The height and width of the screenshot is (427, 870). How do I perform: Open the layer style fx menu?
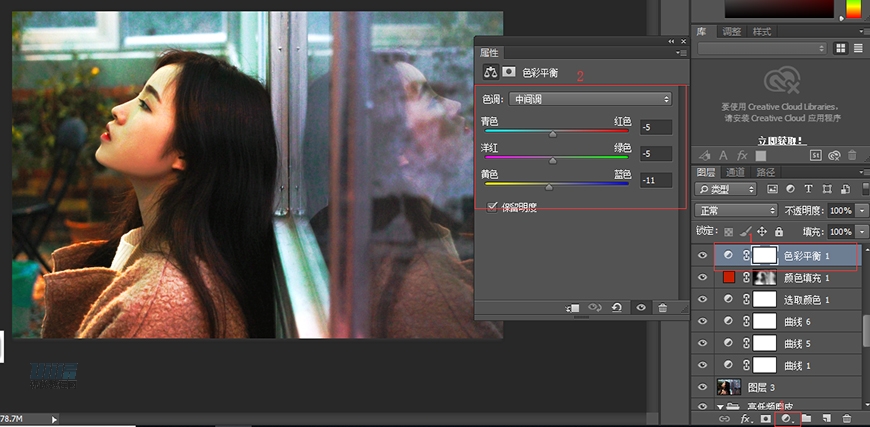[x=743, y=418]
